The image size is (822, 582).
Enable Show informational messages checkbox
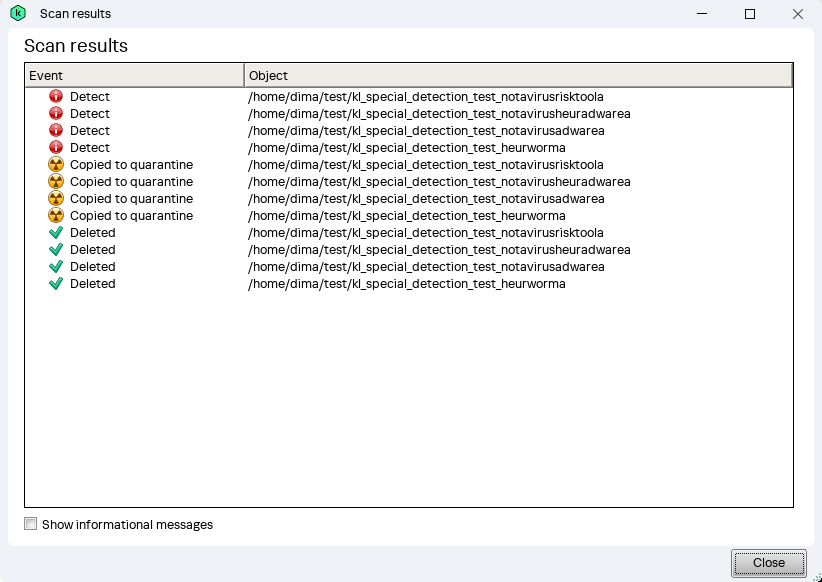coord(31,524)
